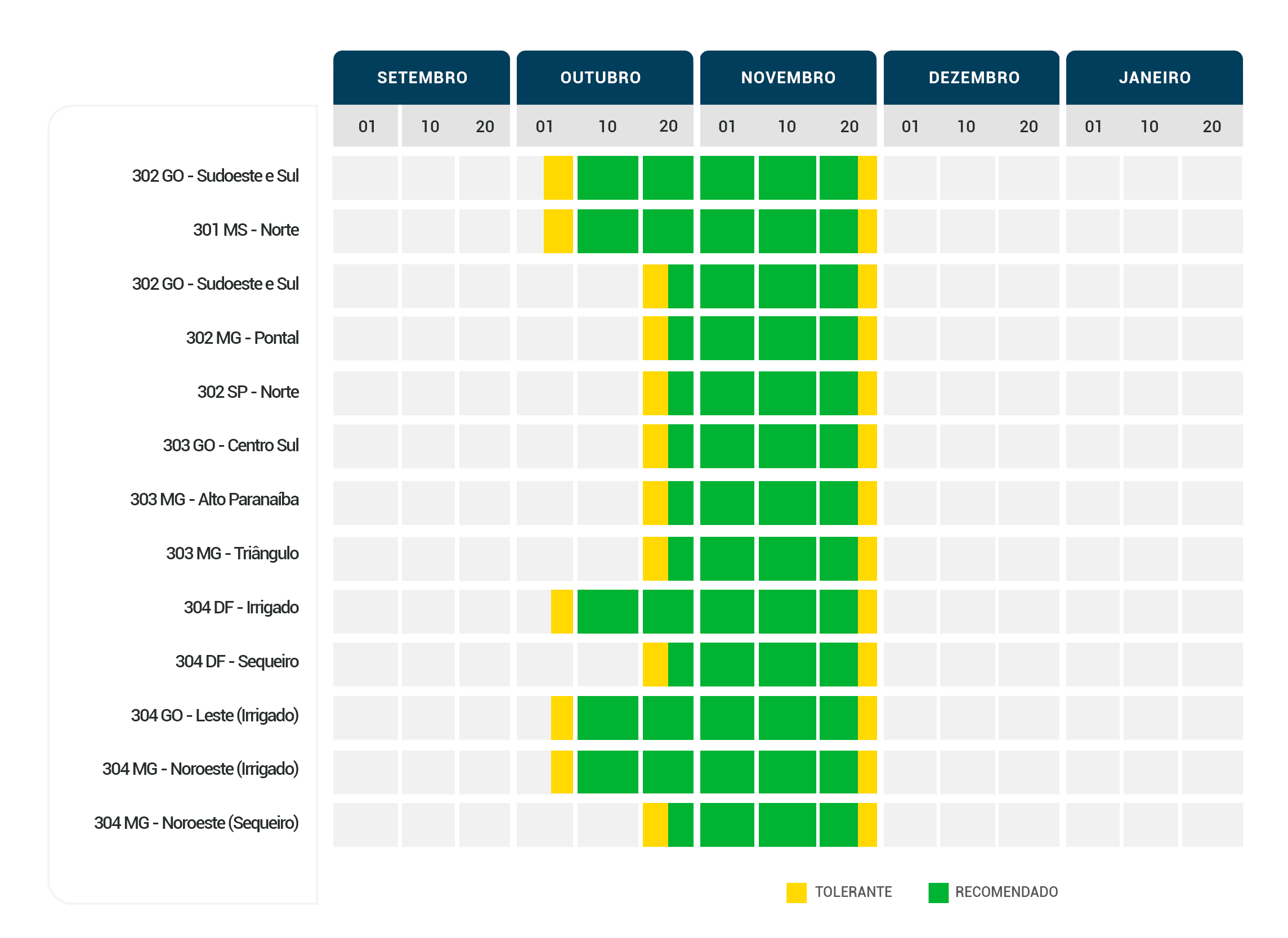Select the 304 DF - Irrigado label
The height and width of the screenshot is (938, 1288).
click(241, 608)
